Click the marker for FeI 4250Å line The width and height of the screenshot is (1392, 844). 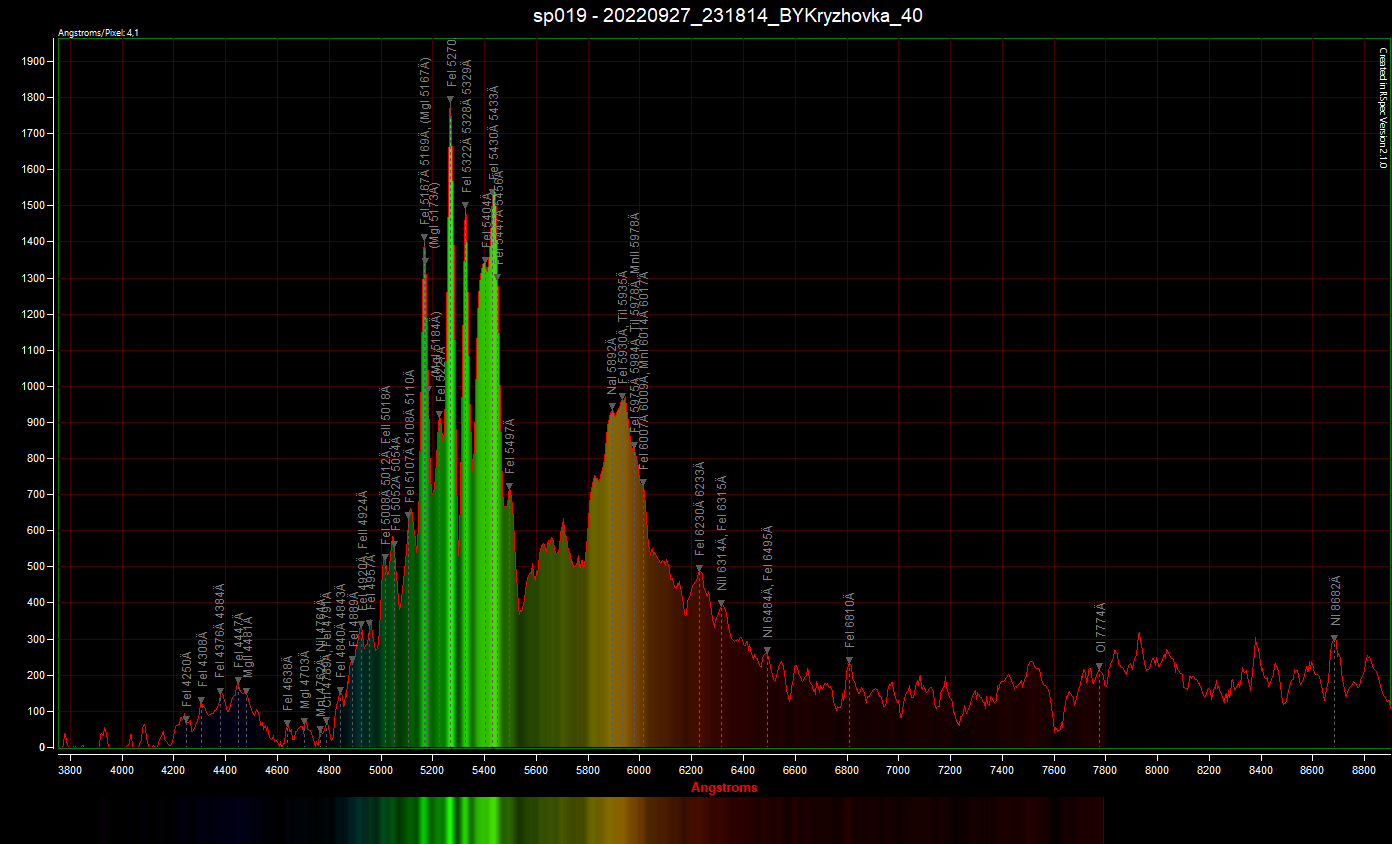(186, 718)
